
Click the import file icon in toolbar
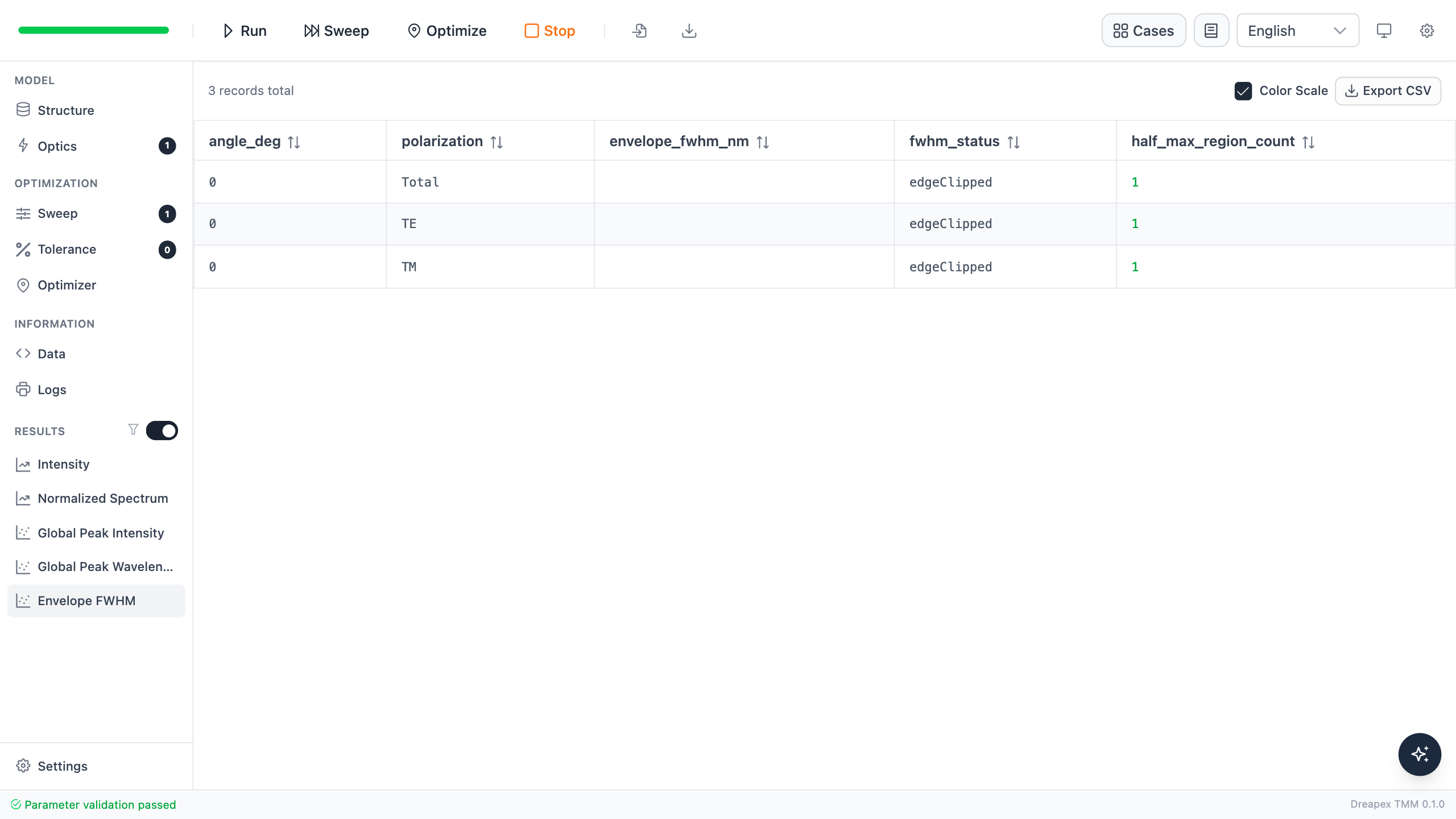coord(640,31)
